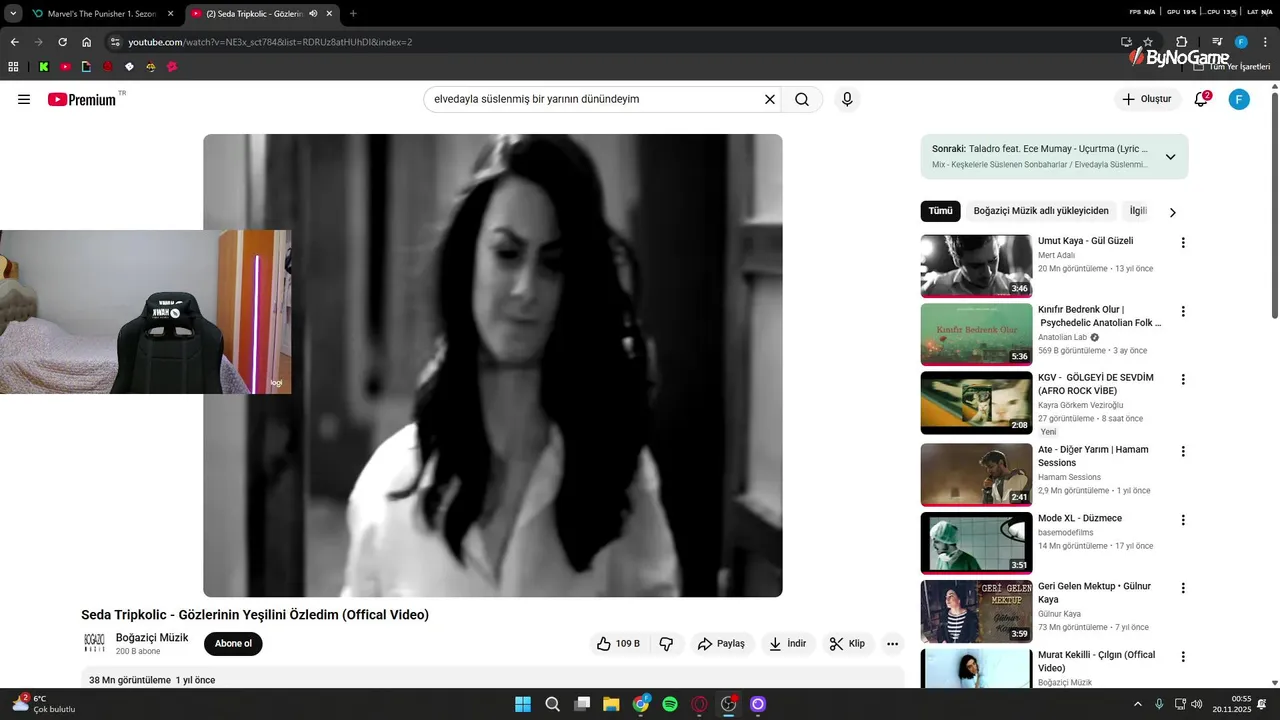Share the video via Paylaş

point(721,644)
